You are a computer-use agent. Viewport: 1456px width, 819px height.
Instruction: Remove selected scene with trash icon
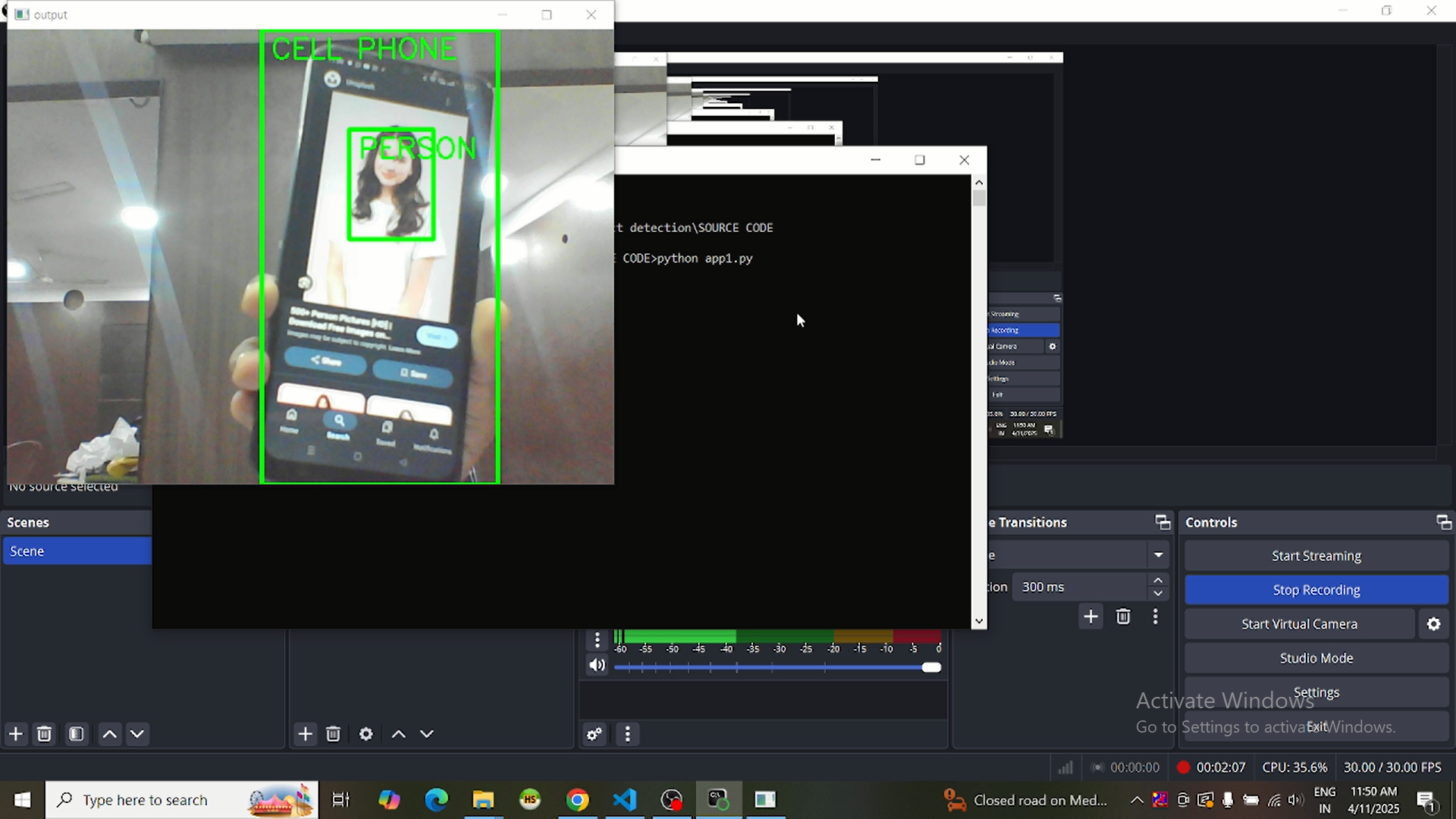[45, 734]
